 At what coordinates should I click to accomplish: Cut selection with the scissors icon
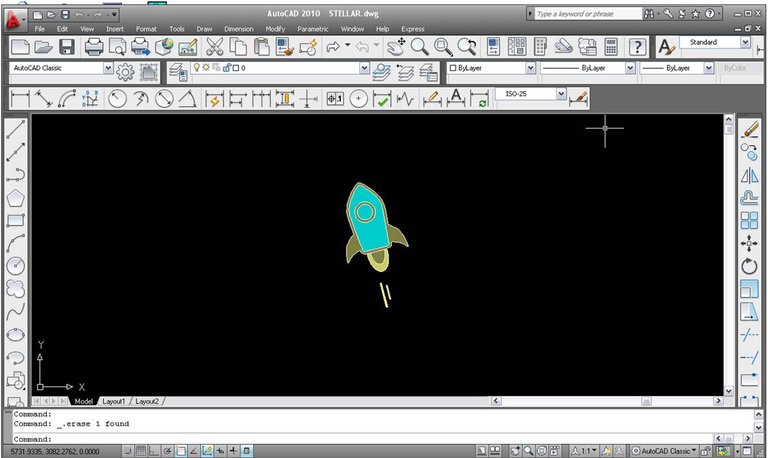point(215,47)
